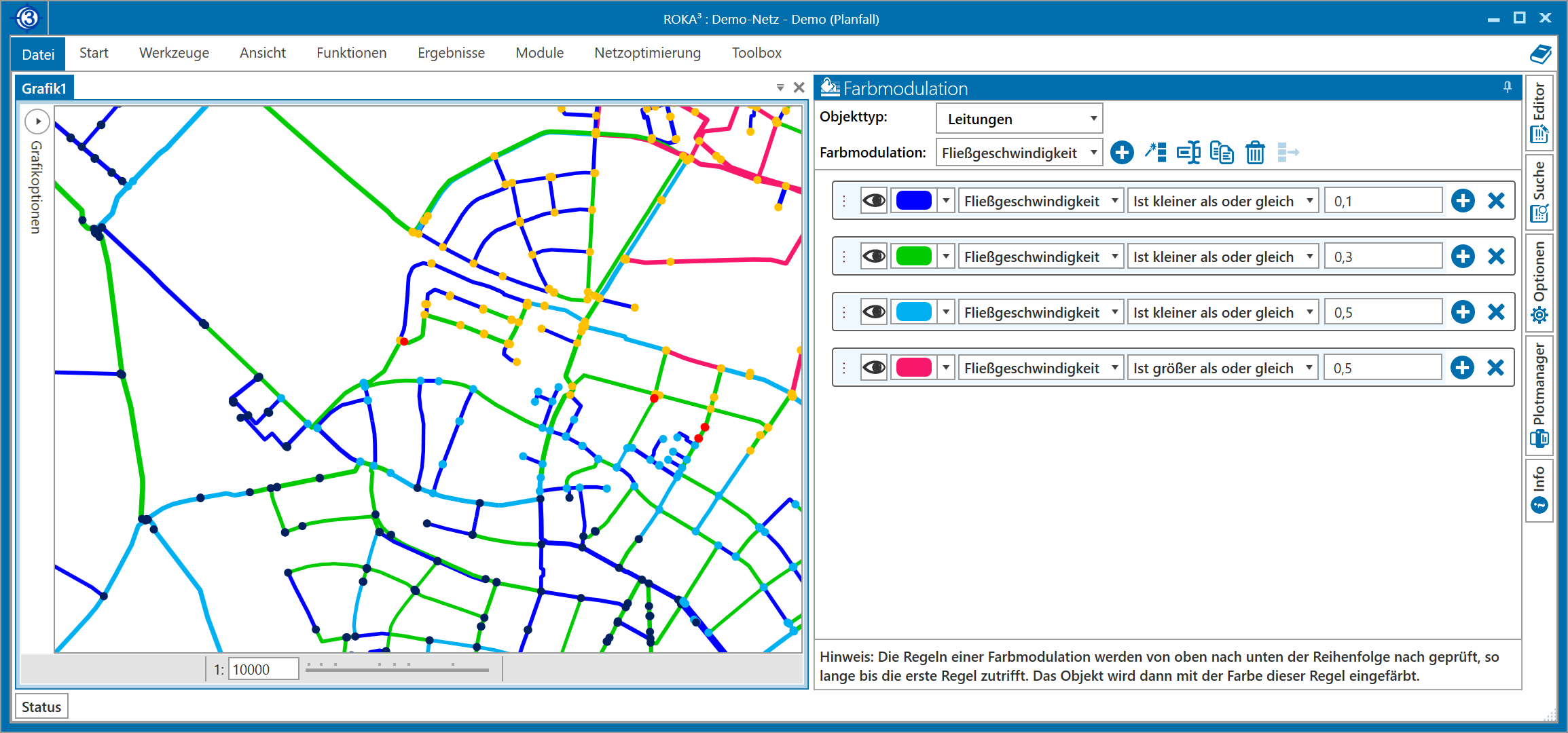Open the help book icon
Viewport: 1568px width, 733px height.
(1540, 54)
